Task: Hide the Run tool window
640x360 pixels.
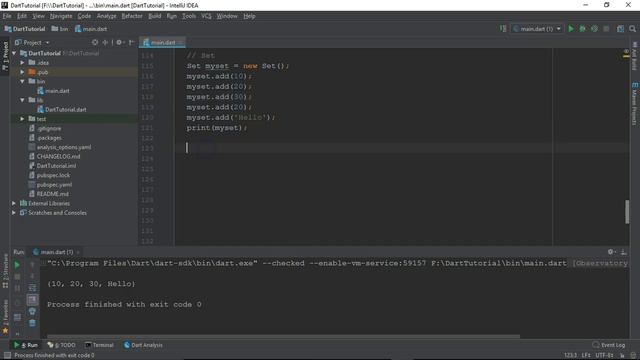Action: point(623,252)
